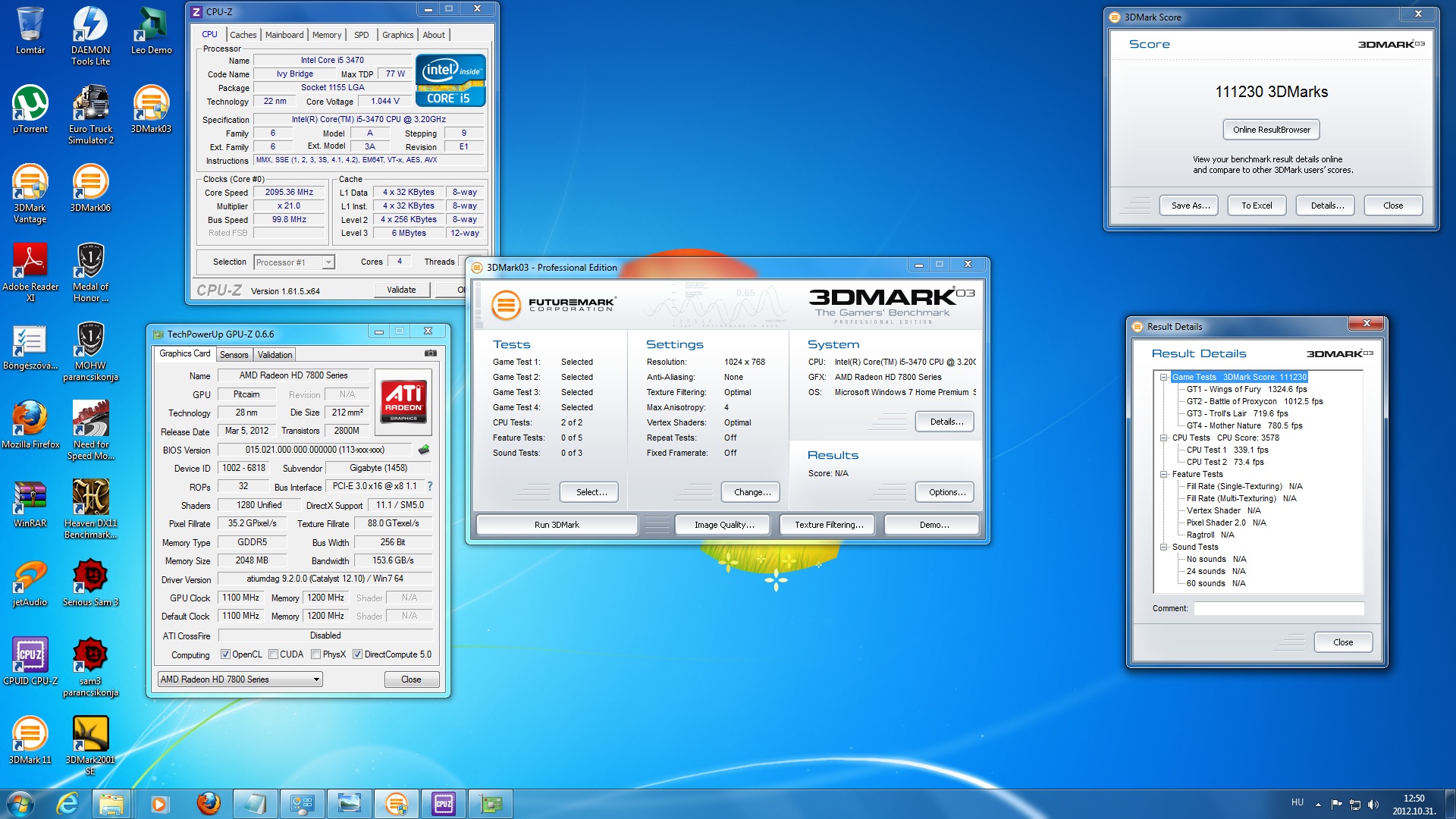The width and height of the screenshot is (1456, 819).
Task: Collapse Game Tests tree node
Action: pos(1163,377)
